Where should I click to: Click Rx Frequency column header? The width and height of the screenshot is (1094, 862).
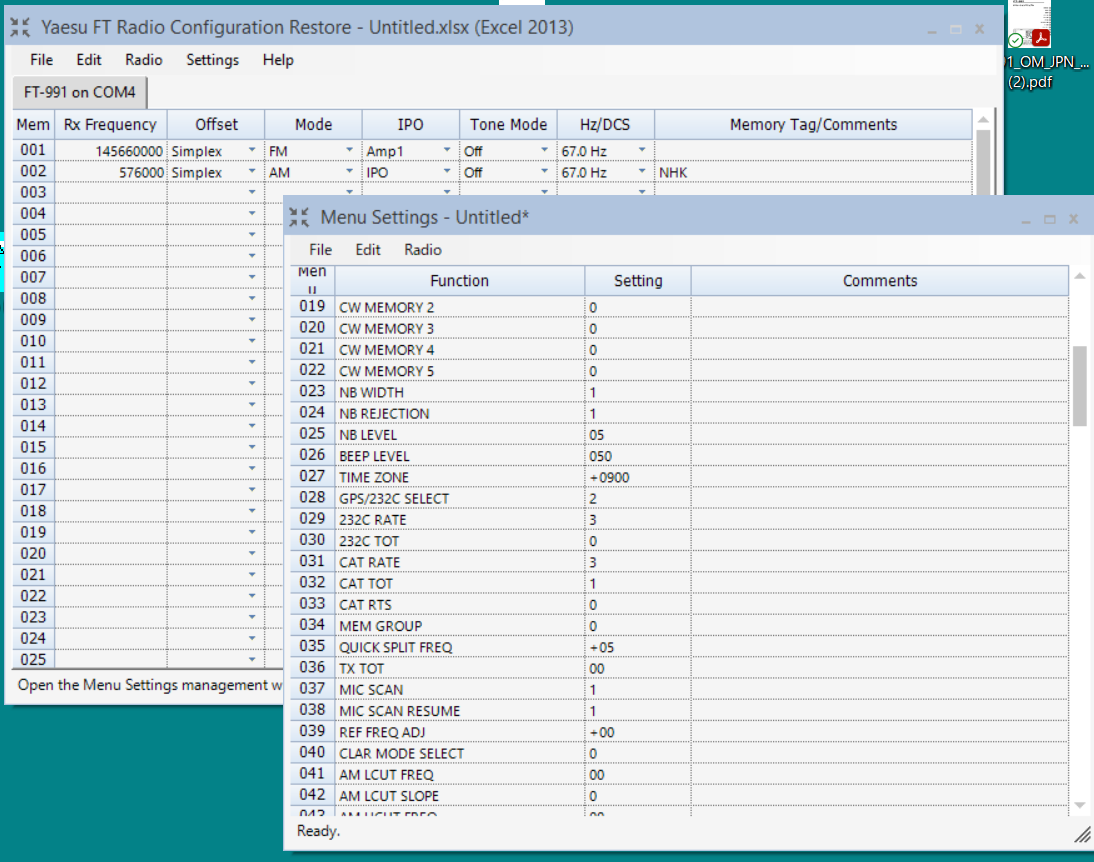click(110, 124)
